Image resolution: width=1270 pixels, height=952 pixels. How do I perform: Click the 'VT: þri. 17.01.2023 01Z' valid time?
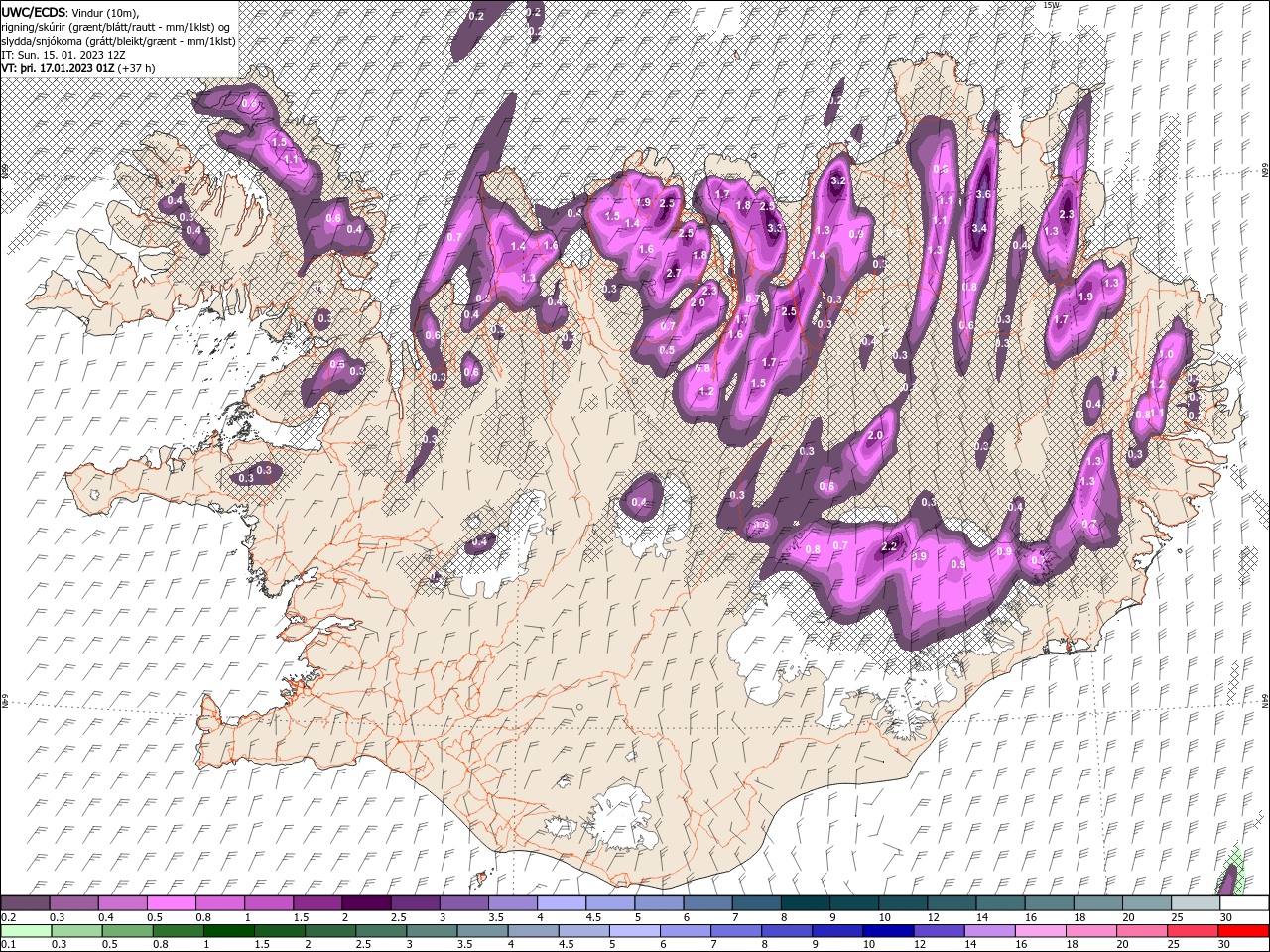click(x=58, y=68)
